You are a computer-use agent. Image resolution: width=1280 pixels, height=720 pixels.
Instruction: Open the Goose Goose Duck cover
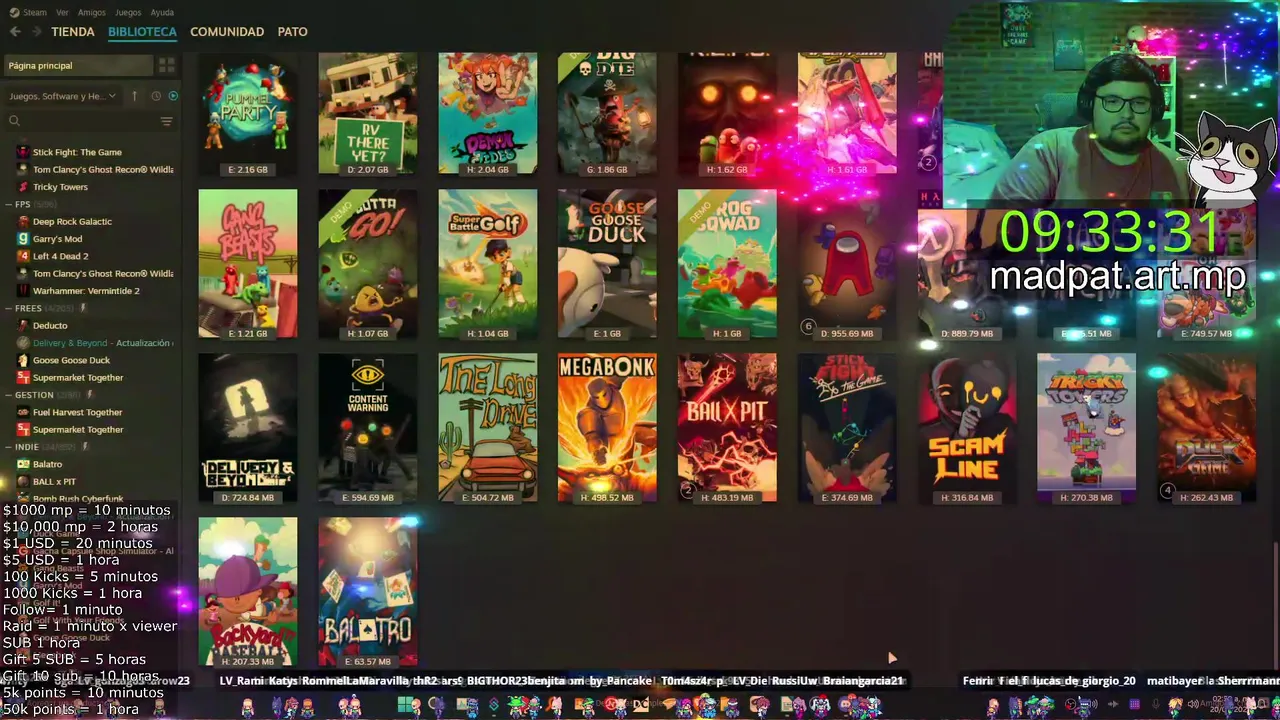click(607, 264)
